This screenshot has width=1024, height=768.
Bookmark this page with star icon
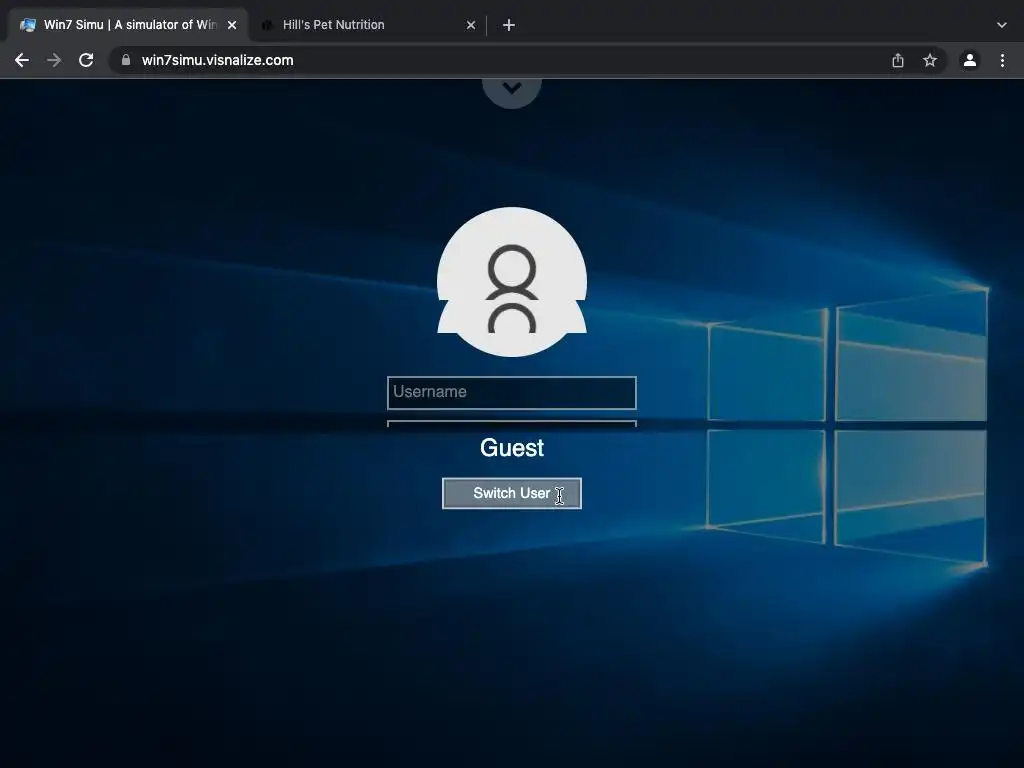(930, 60)
